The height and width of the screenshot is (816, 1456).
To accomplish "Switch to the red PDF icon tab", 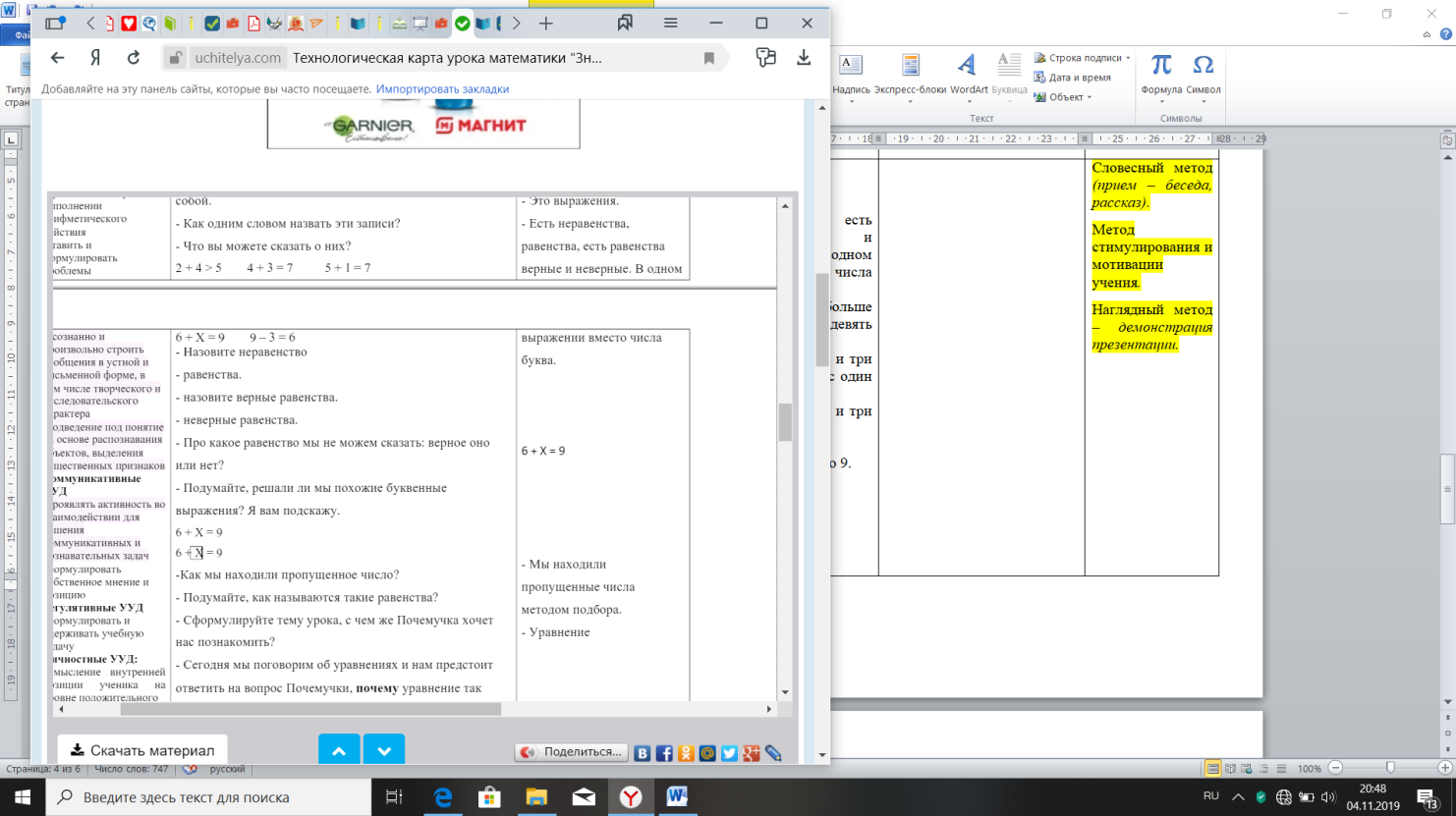I will pyautogui.click(x=253, y=24).
